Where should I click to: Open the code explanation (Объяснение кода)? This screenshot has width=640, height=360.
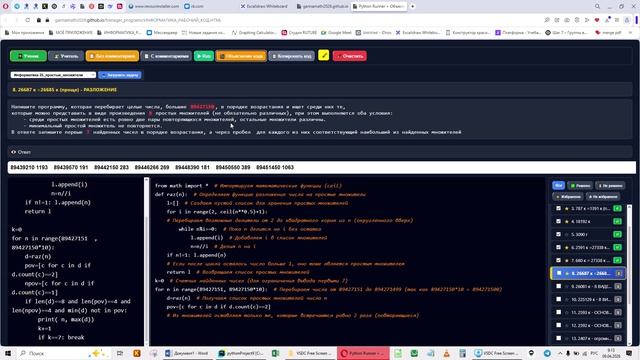point(241,56)
